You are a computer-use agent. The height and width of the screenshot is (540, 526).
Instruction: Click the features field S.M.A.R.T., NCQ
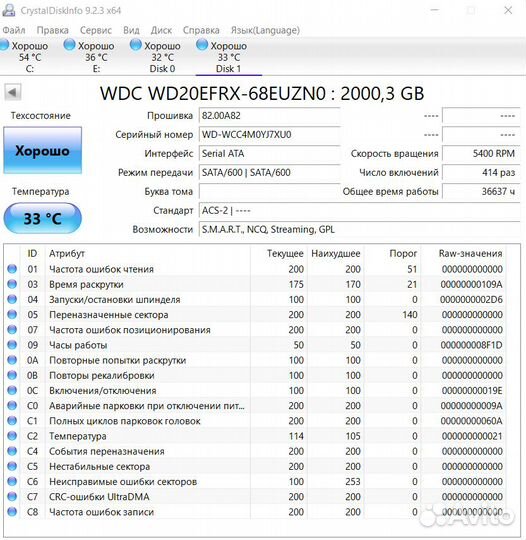(x=359, y=229)
